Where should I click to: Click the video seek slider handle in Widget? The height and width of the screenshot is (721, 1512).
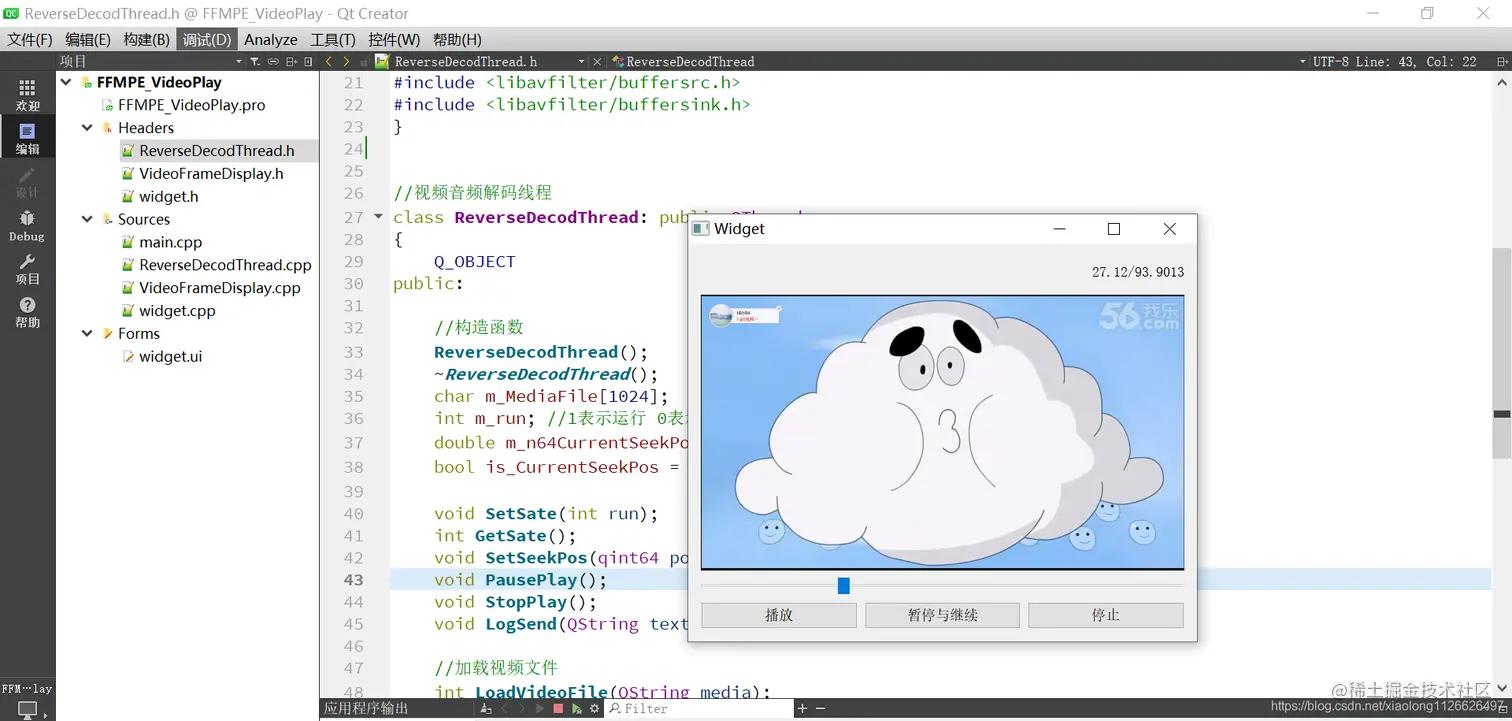[x=843, y=585]
